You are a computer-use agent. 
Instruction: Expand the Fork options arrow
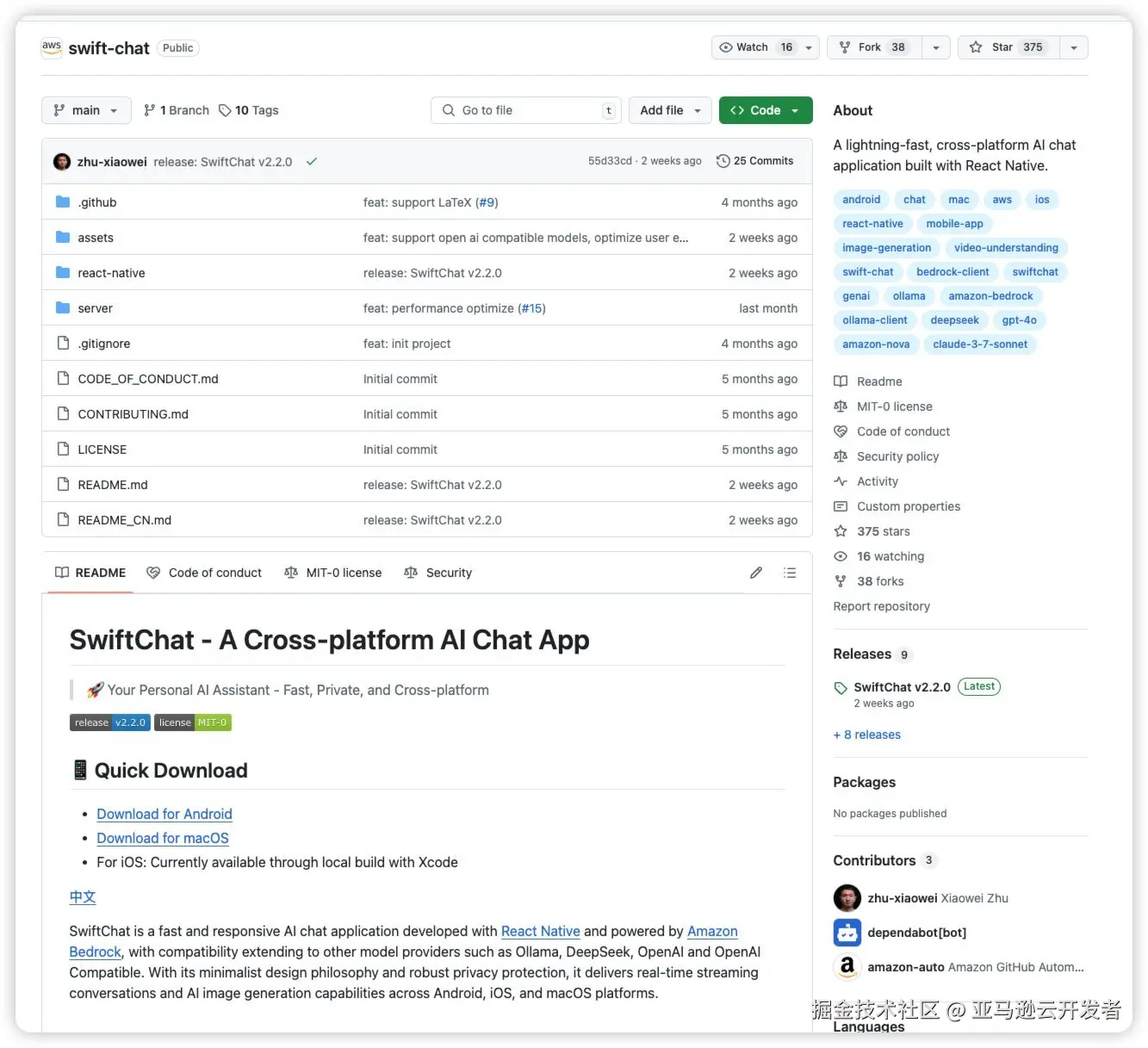(936, 47)
